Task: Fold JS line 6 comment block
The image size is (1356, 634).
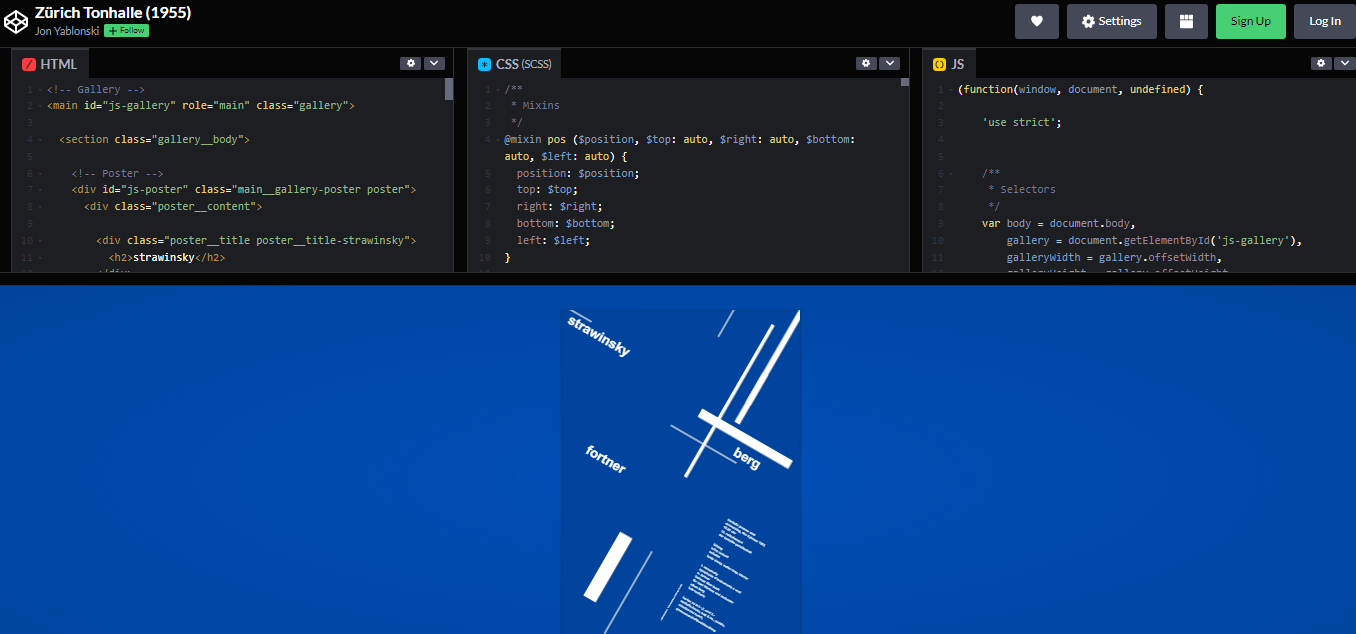Action: click(x=951, y=173)
